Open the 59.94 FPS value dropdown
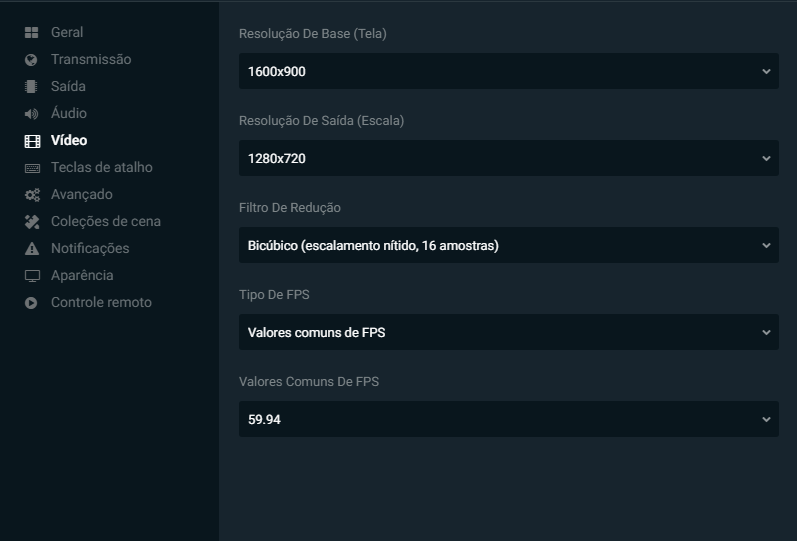797x541 pixels. tap(509, 419)
